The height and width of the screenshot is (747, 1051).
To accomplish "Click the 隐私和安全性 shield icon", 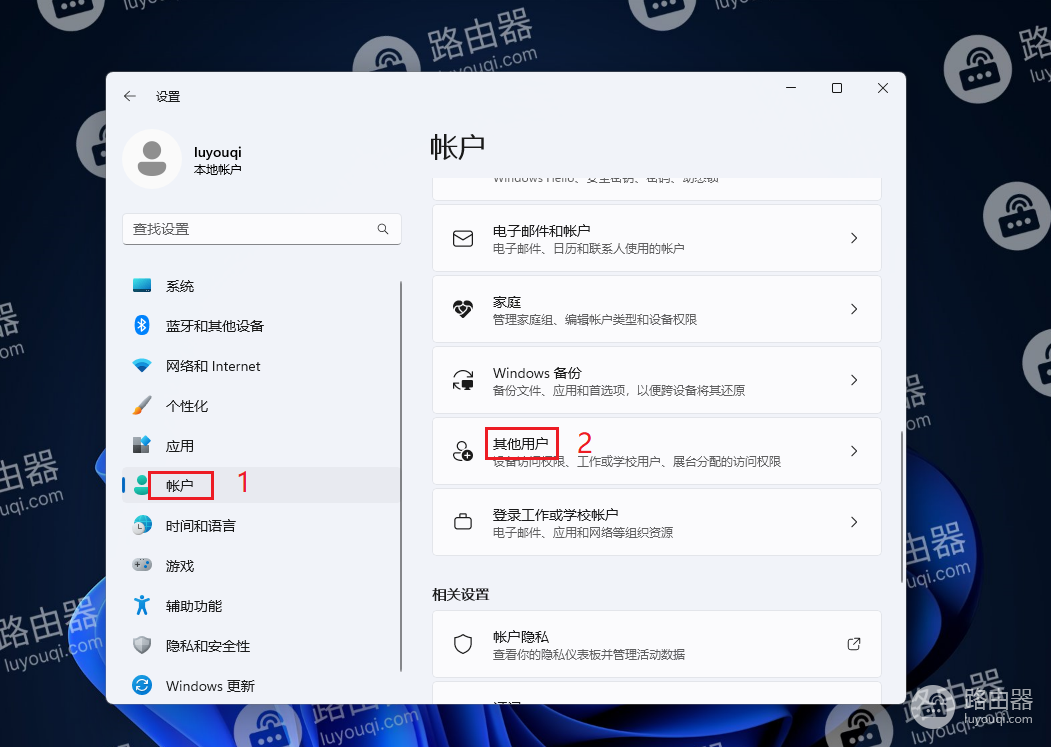I will coord(142,645).
